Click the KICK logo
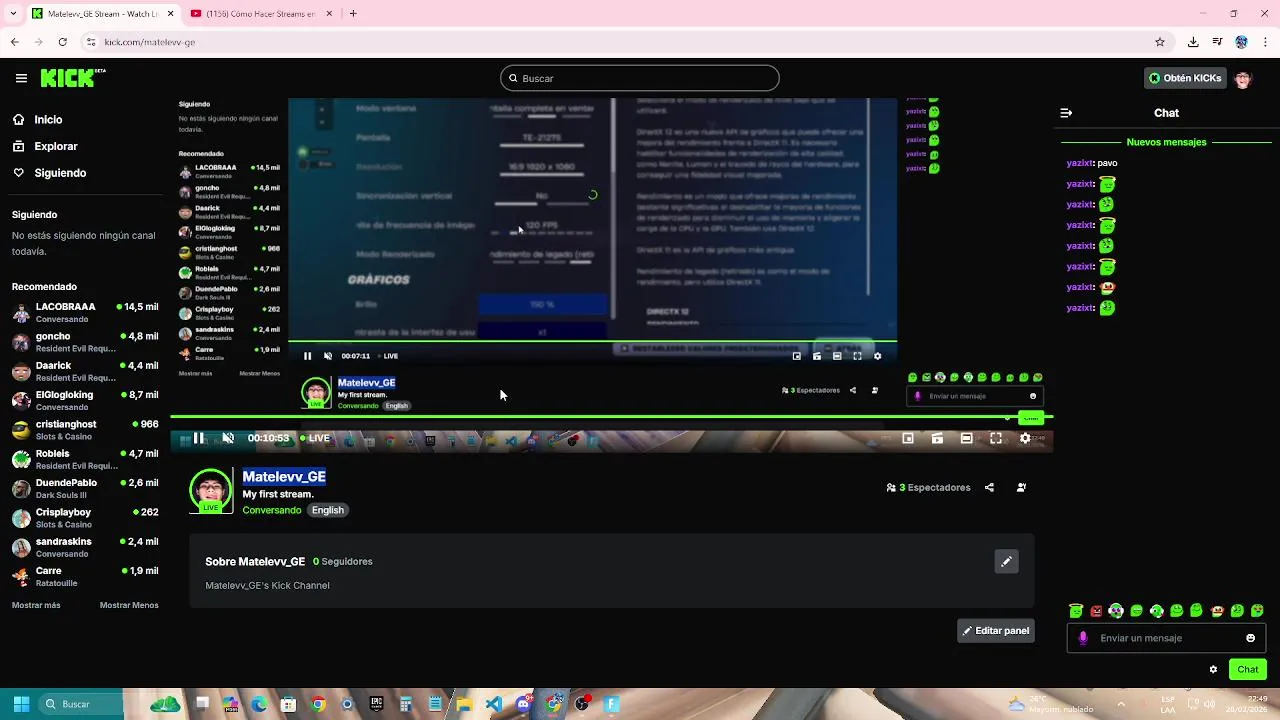Screen dimensions: 1280x720 73,78
